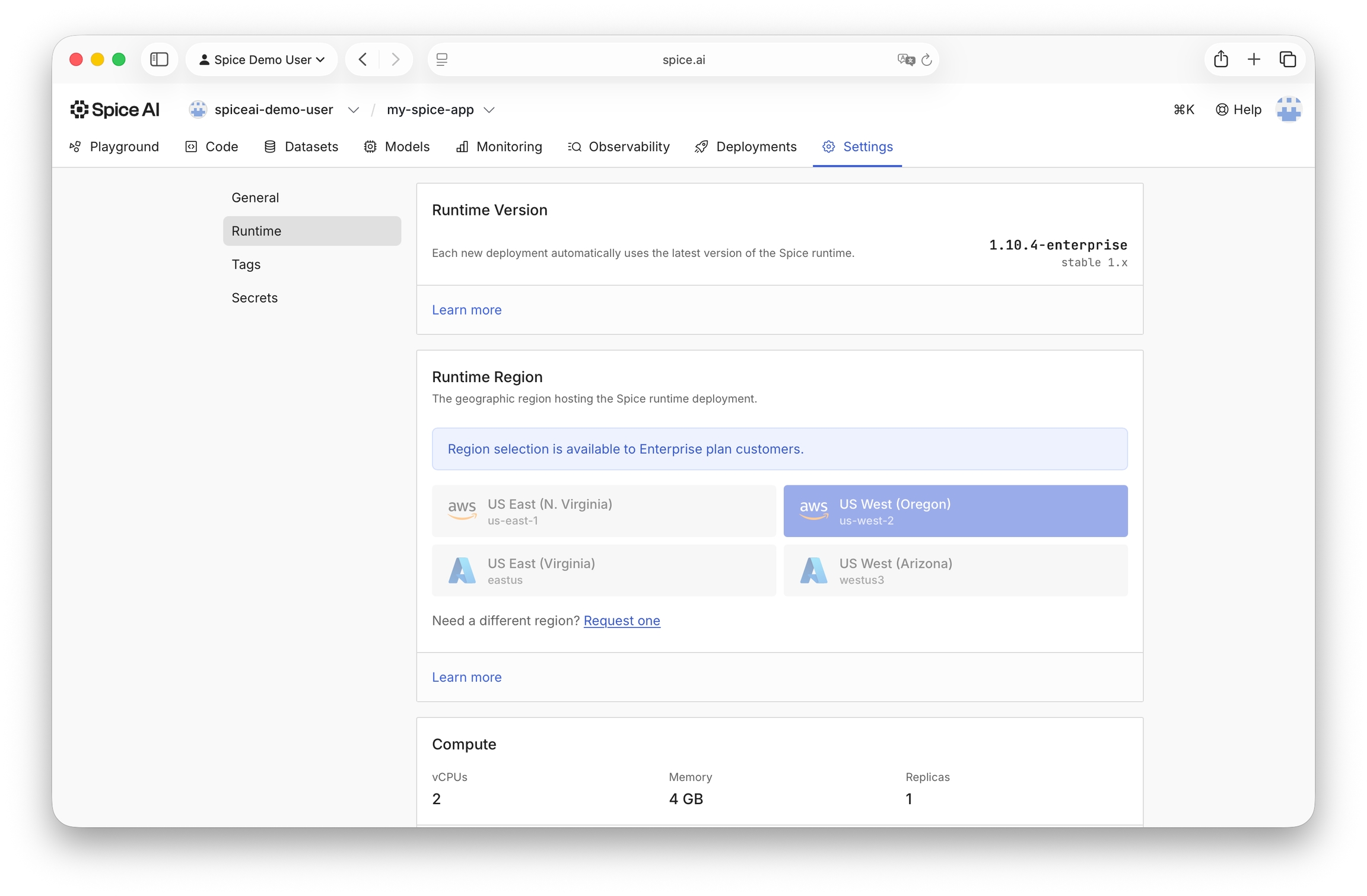
Task: Click the Spice AI logo icon
Action: pos(80,110)
